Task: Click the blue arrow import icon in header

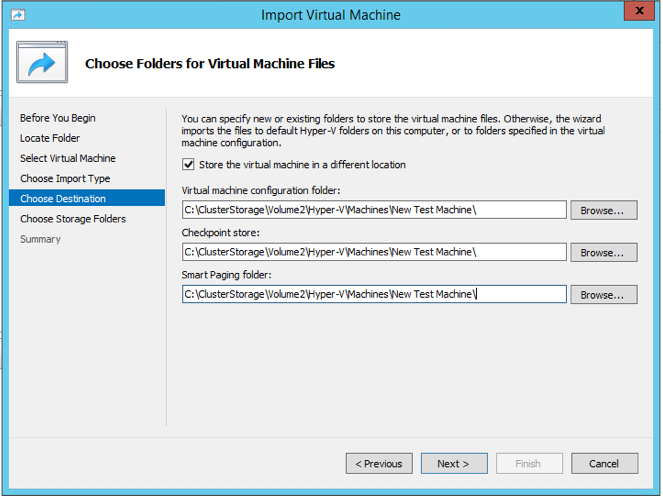Action: [41, 64]
